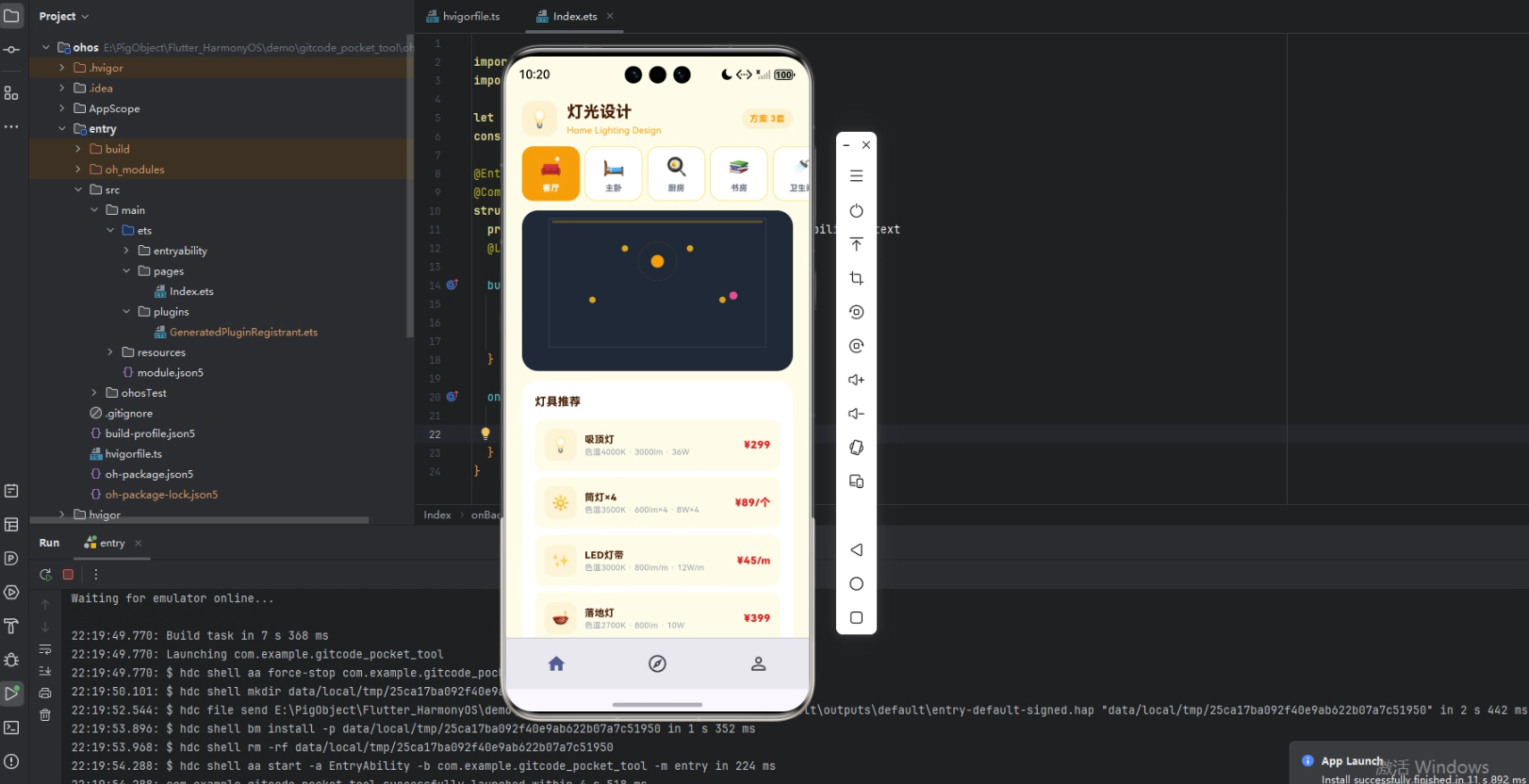Open the Project view dropdown

point(64,16)
